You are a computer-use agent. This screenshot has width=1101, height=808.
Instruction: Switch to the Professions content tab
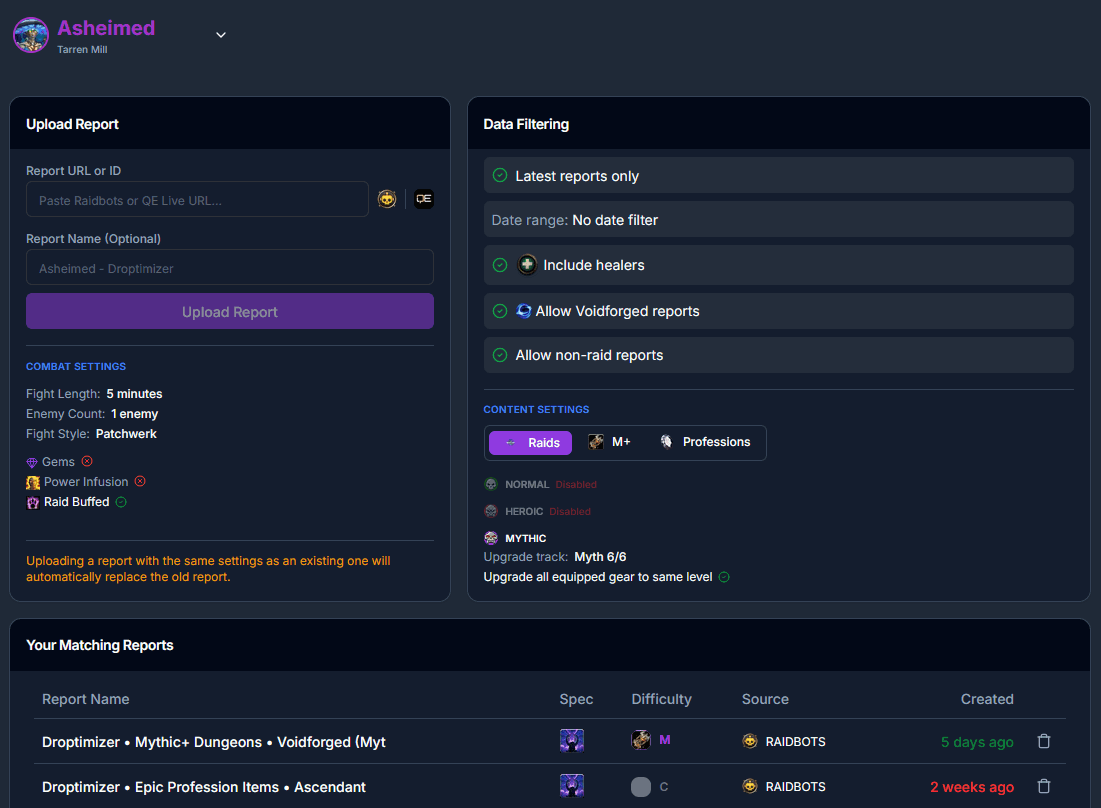(705, 442)
